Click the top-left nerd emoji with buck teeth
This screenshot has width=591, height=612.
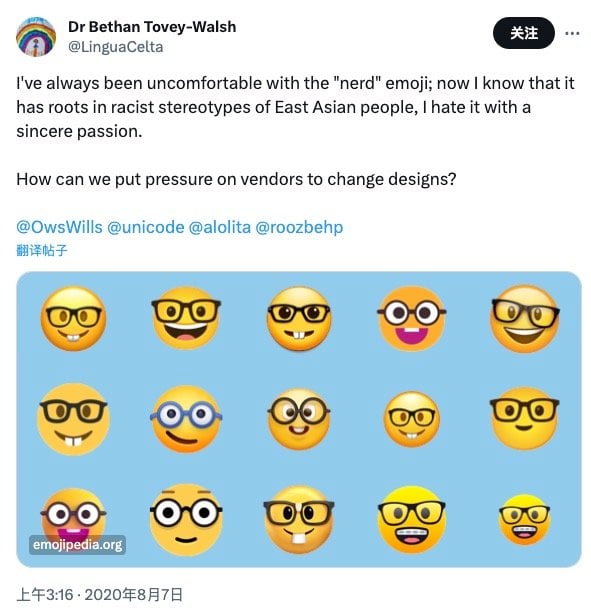pyautogui.click(x=73, y=319)
